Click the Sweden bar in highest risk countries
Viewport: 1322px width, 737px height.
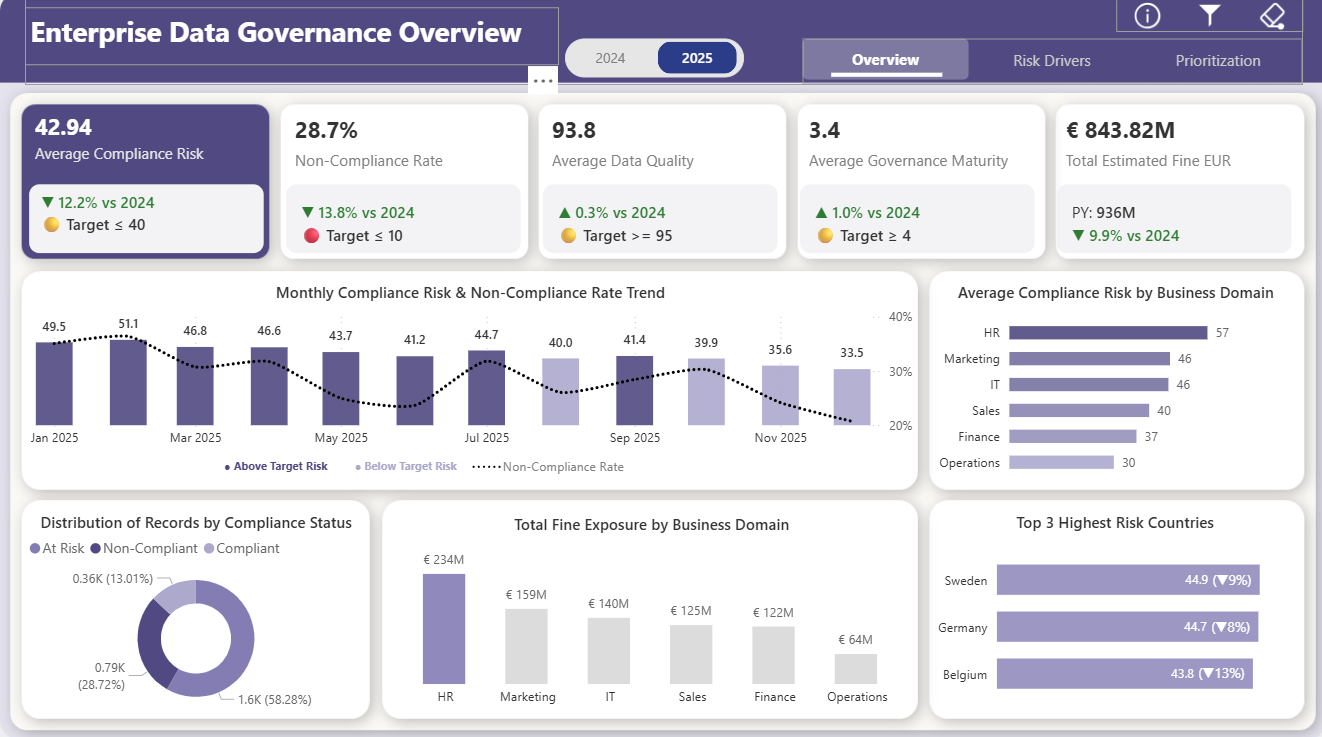pyautogui.click(x=1127, y=580)
